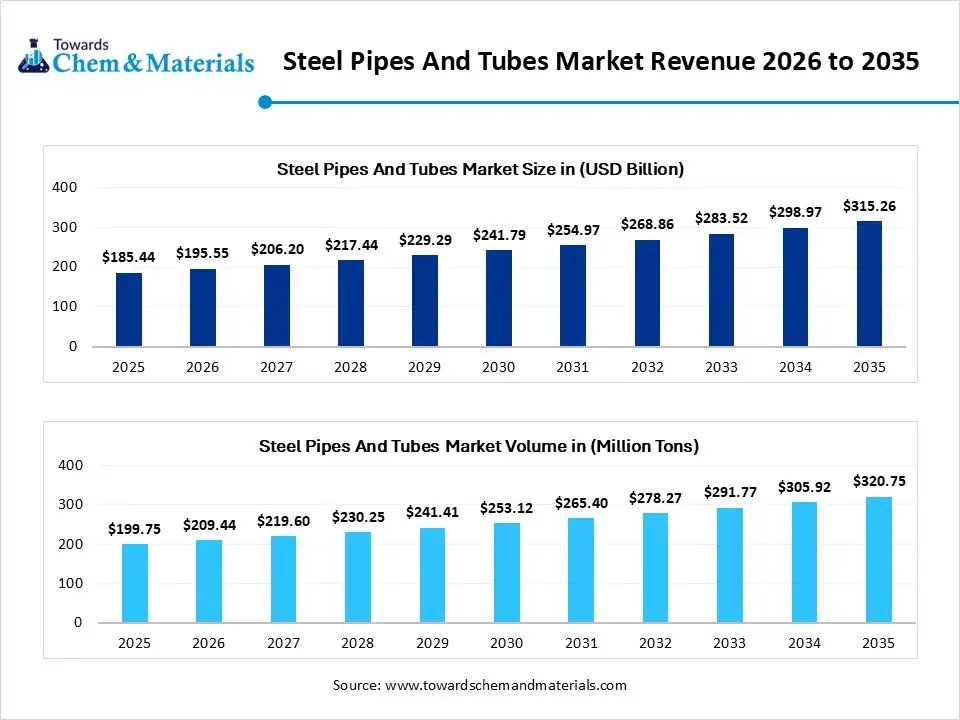
Task: Select the dark blue 2033 market size bar
Action: 721,290
